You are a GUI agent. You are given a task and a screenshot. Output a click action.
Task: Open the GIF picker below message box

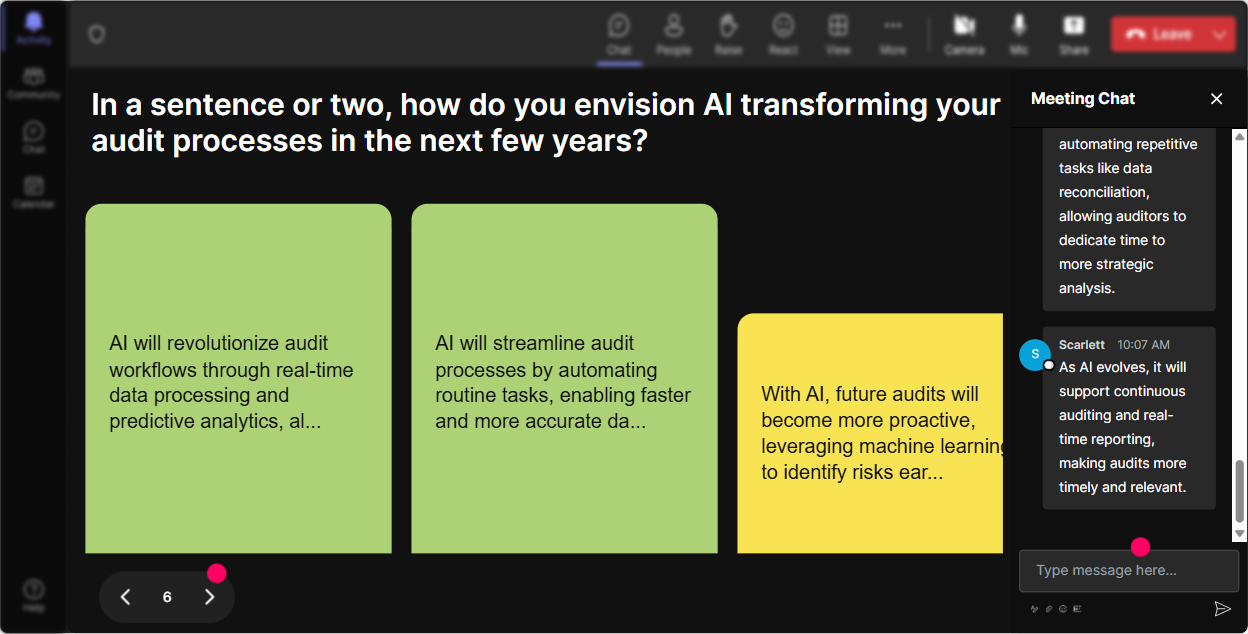click(x=1077, y=608)
